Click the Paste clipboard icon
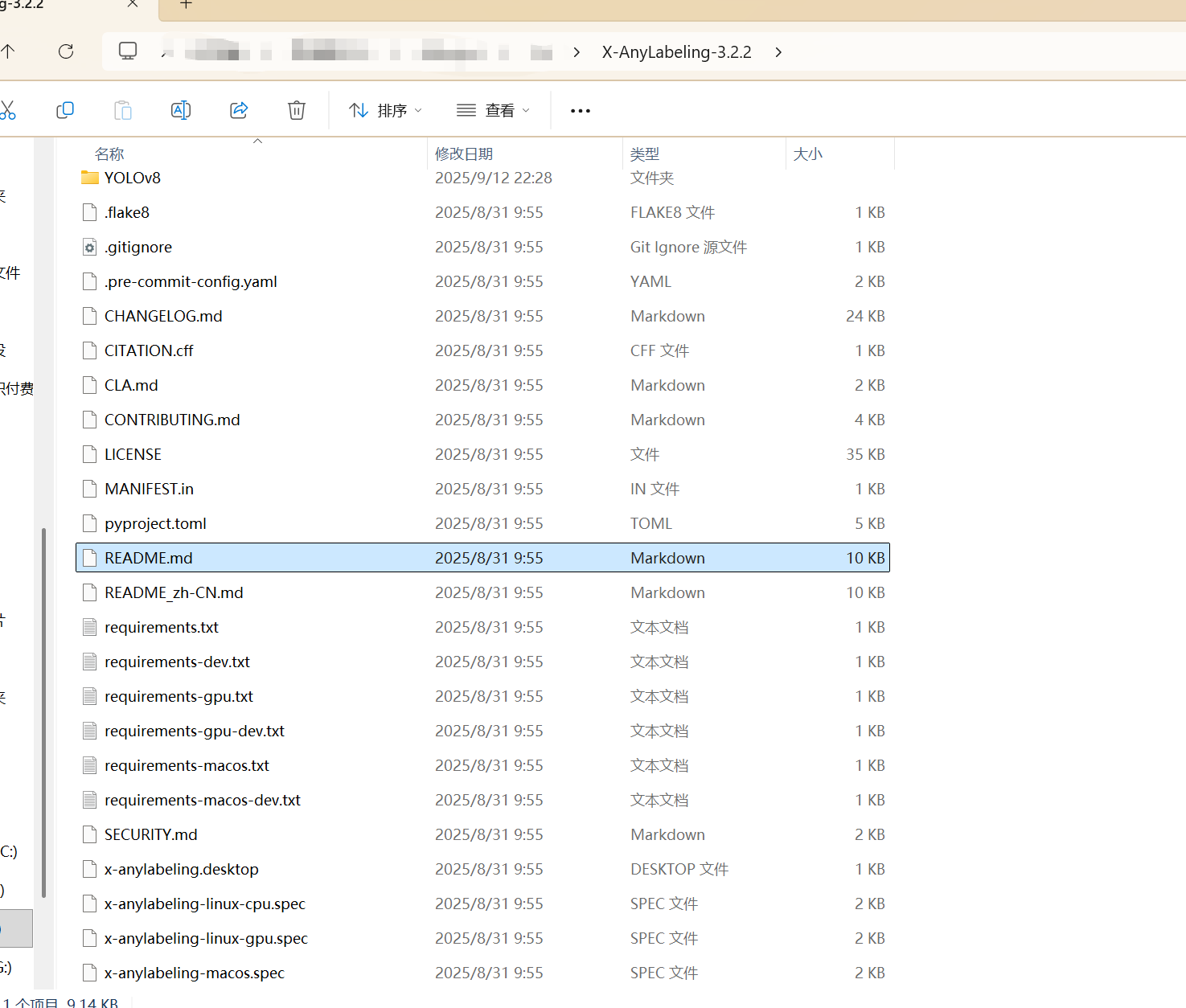 point(123,110)
